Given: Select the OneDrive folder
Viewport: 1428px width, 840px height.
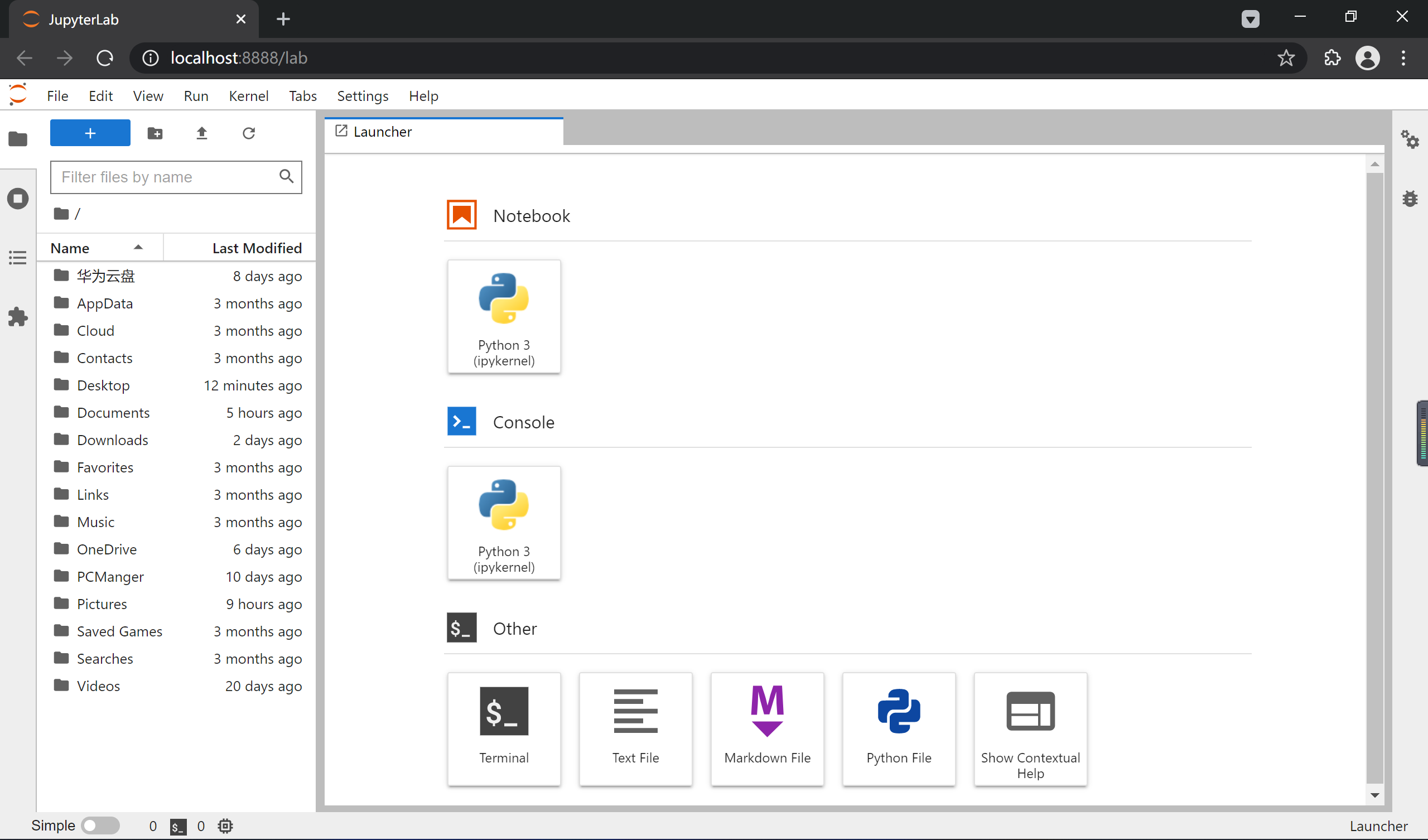Looking at the screenshot, I should point(176,549).
